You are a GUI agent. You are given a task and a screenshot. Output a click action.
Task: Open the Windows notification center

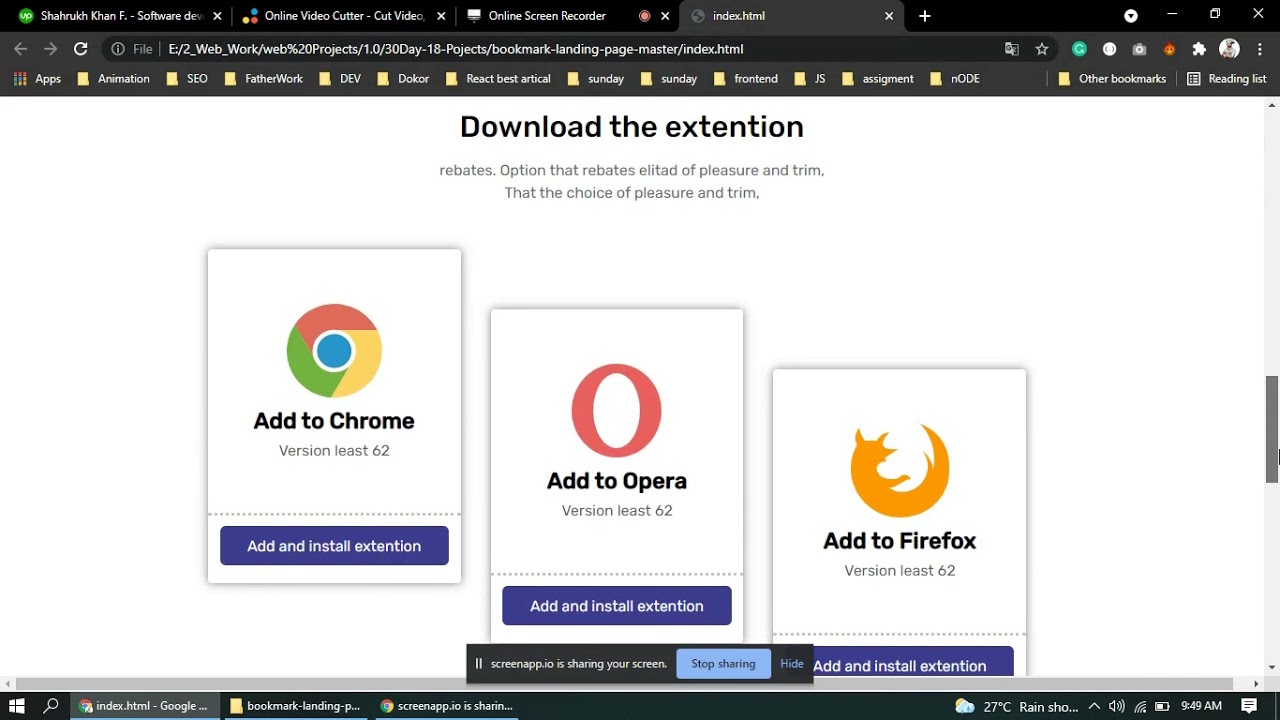[1249, 706]
